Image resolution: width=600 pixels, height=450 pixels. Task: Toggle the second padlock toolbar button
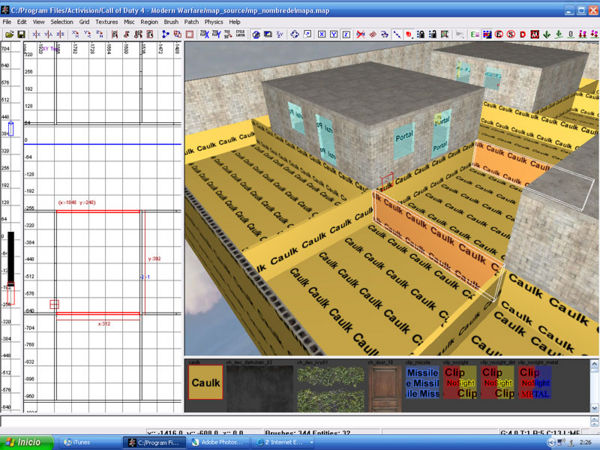tap(432, 34)
